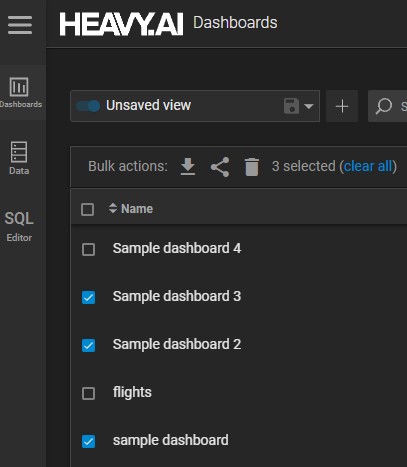The height and width of the screenshot is (467, 407).
Task: Delete selected dashboards with trash icon
Action: tap(252, 167)
